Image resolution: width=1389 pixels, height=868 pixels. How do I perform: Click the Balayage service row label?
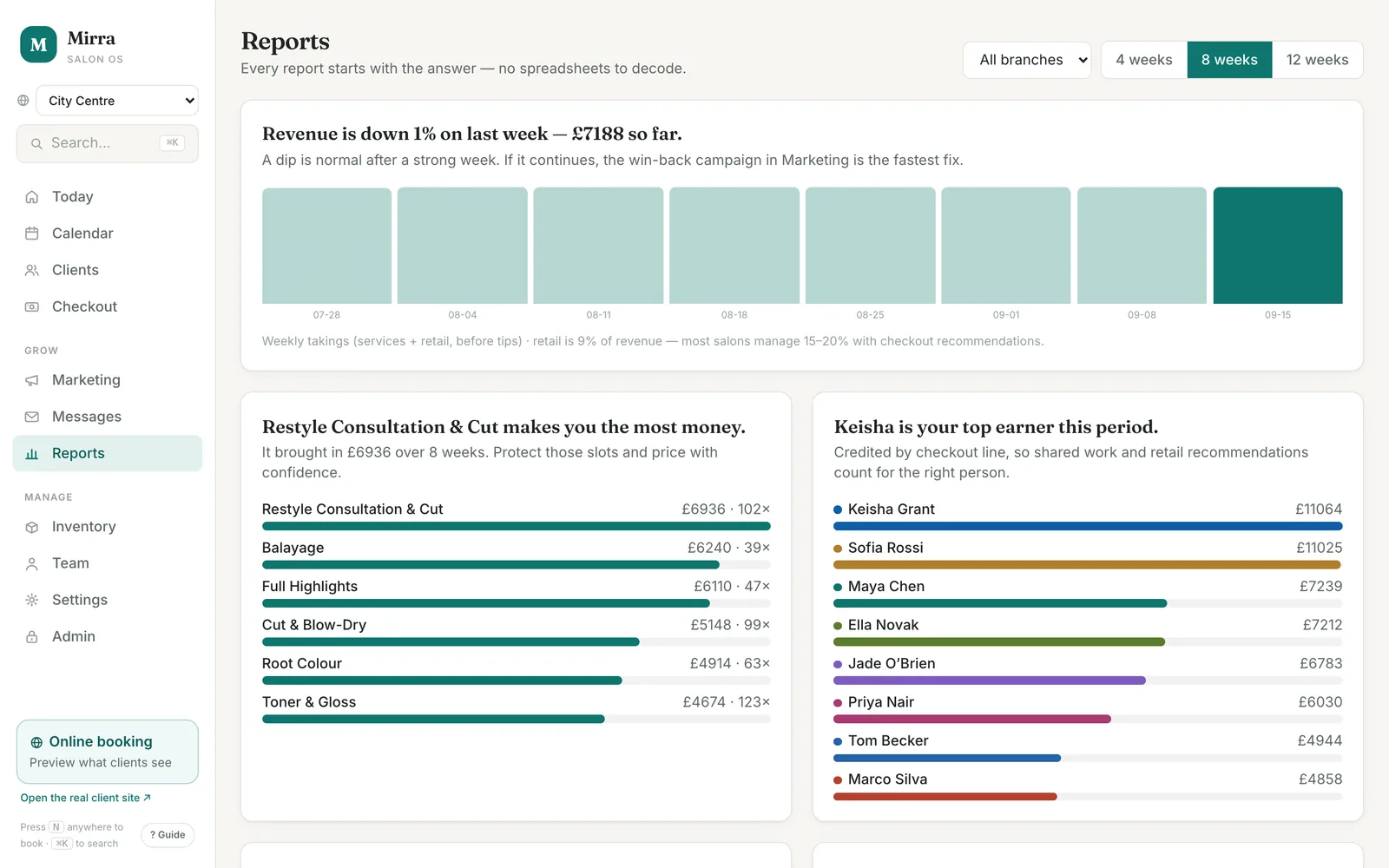293,548
